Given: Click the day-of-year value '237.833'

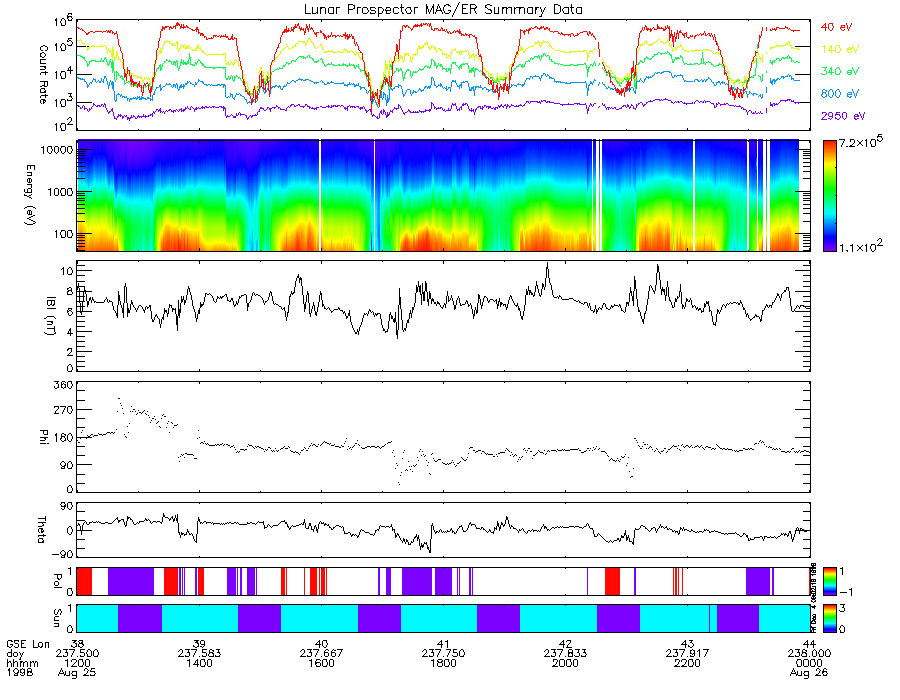Looking at the screenshot, I should point(565,654).
